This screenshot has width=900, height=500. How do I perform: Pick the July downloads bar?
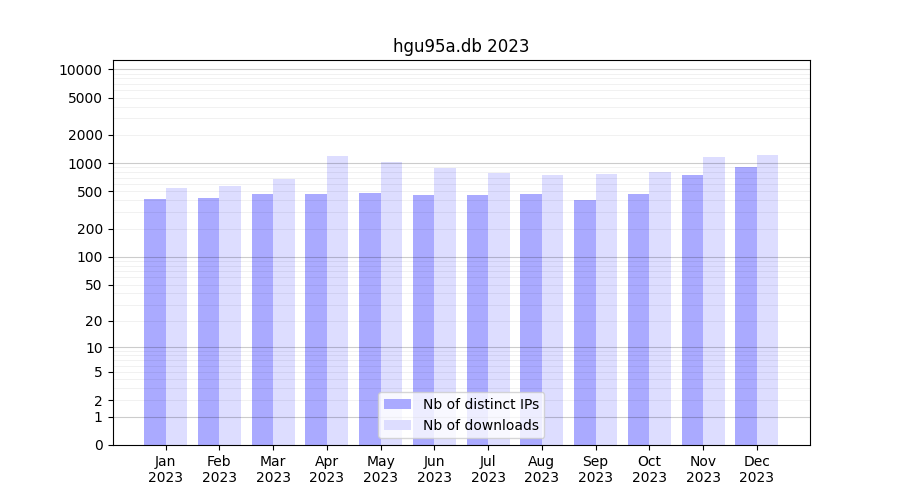499,309
